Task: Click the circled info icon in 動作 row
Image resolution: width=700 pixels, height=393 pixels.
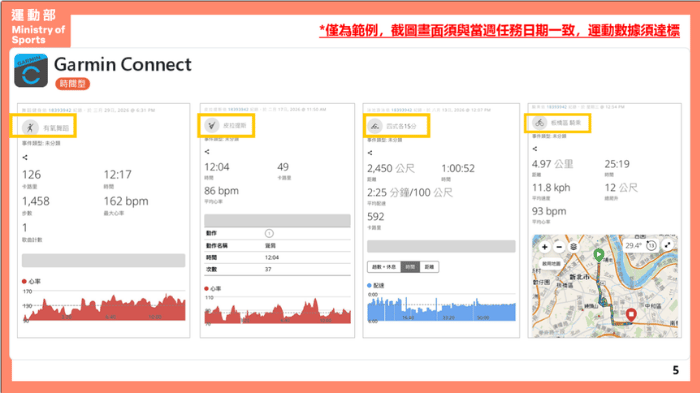Action: coord(269,233)
